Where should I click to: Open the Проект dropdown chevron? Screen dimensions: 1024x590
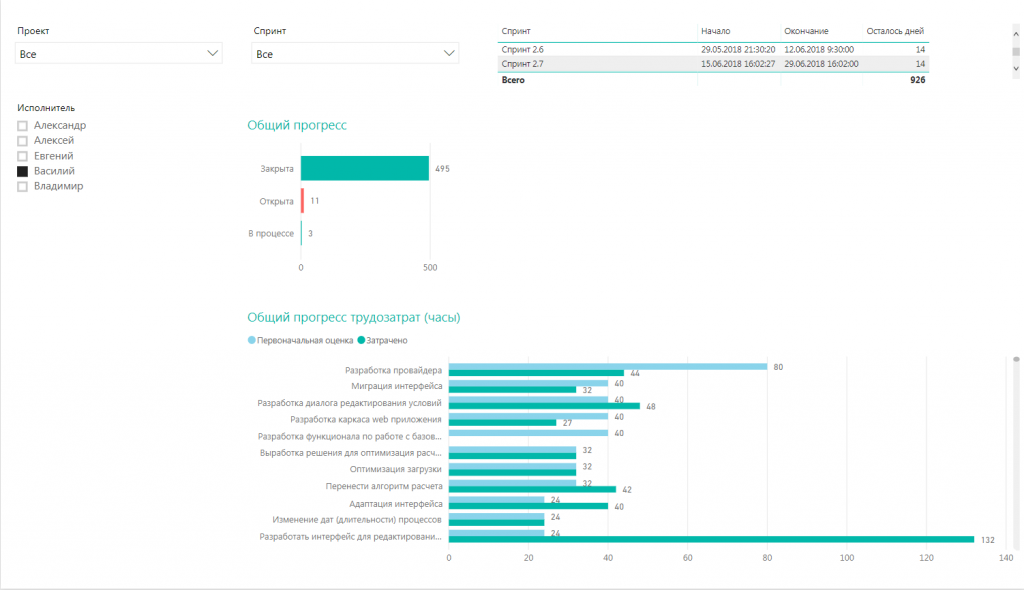point(212,53)
